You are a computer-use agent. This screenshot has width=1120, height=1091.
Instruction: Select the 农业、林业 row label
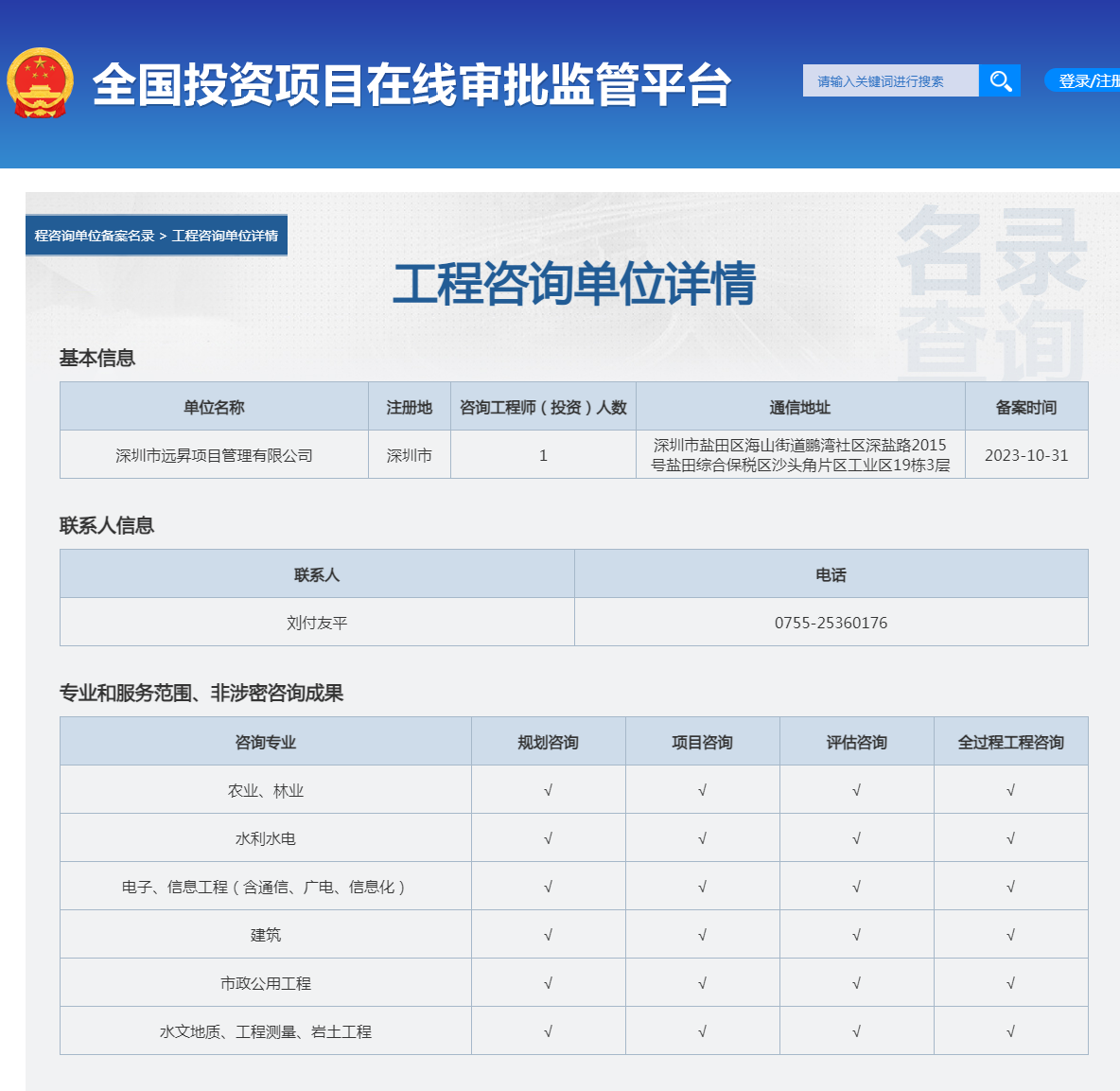265,790
